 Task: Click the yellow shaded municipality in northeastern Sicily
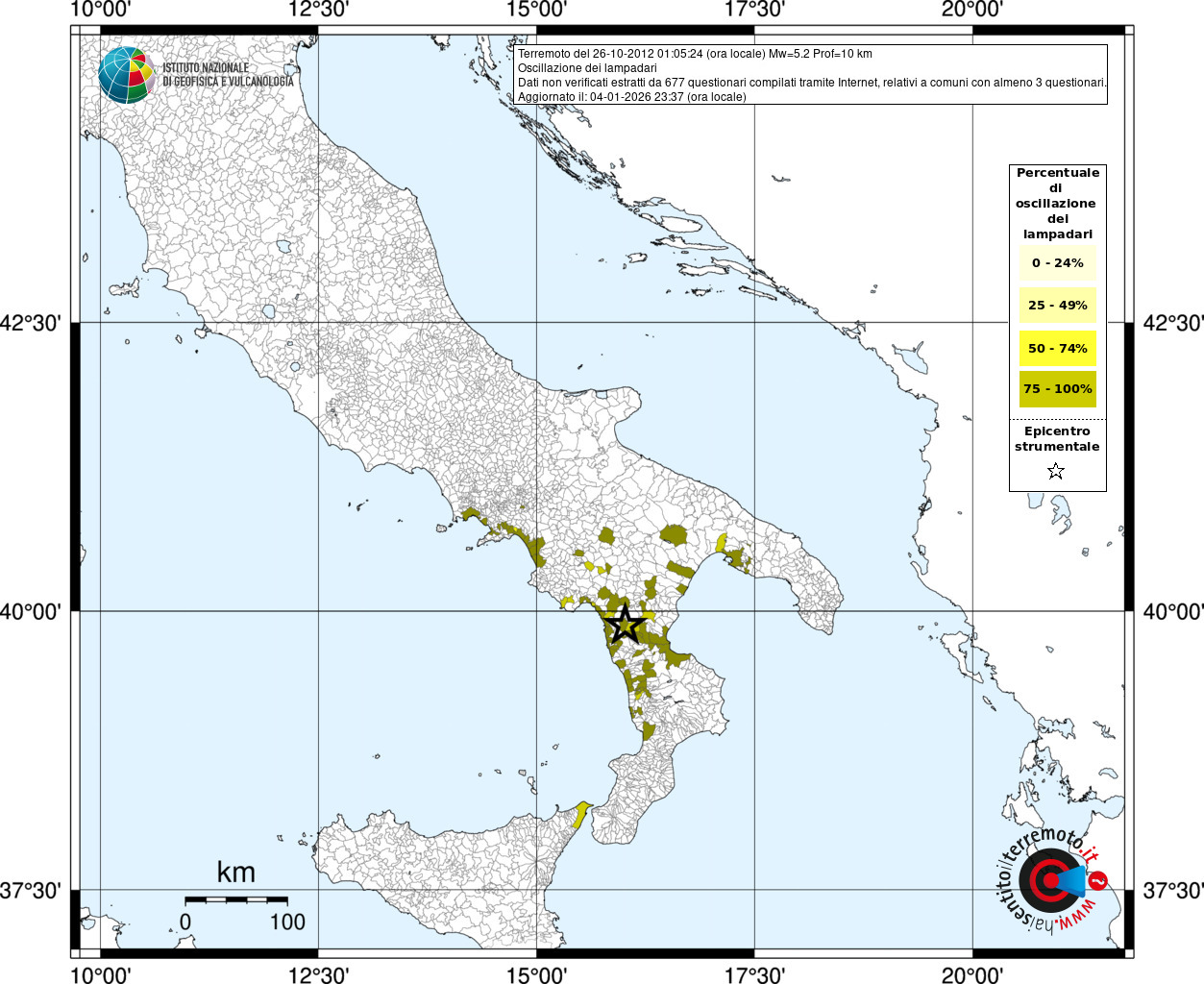coord(580,815)
